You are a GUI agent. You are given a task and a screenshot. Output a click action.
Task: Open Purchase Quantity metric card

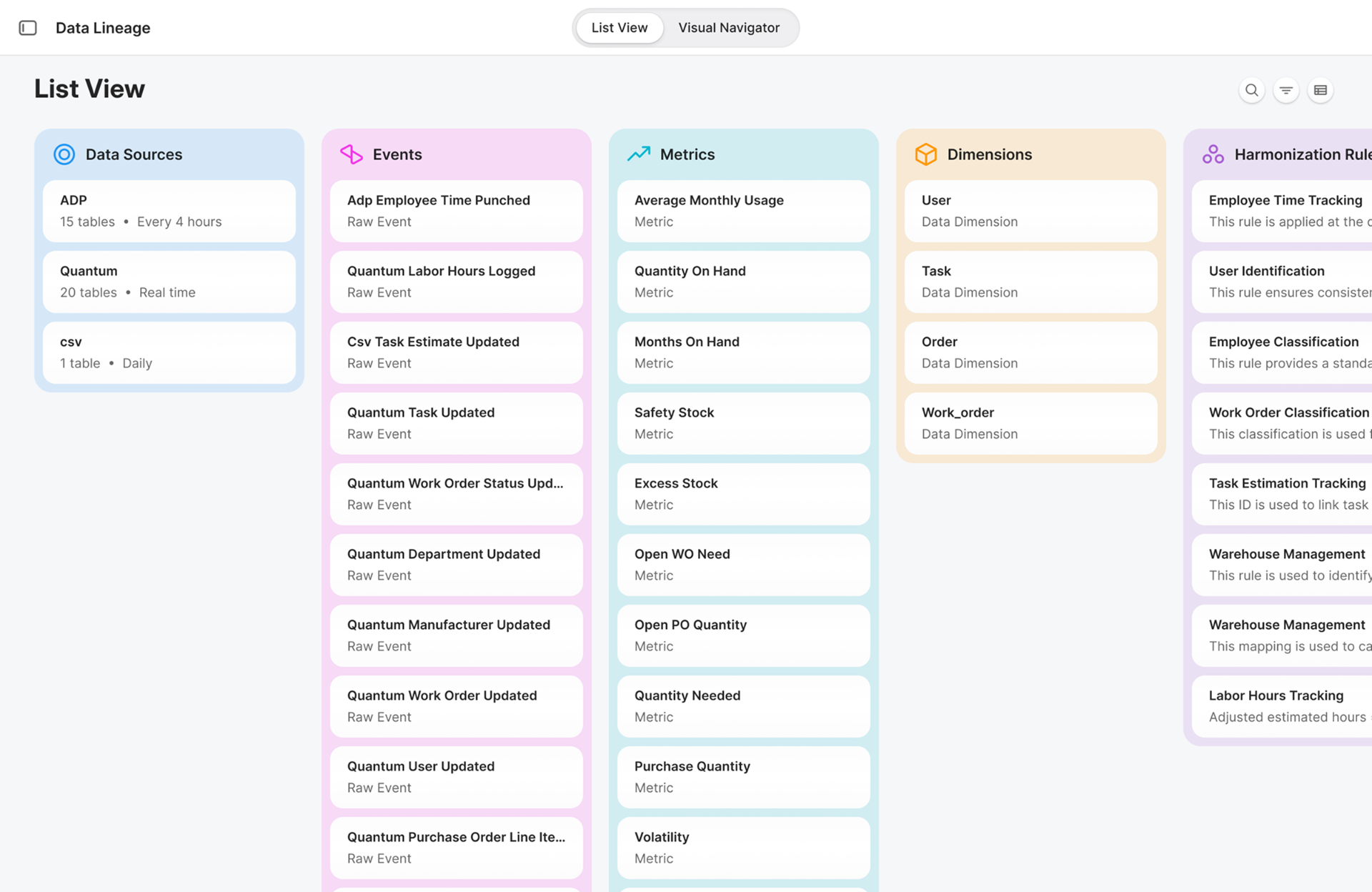tap(744, 777)
